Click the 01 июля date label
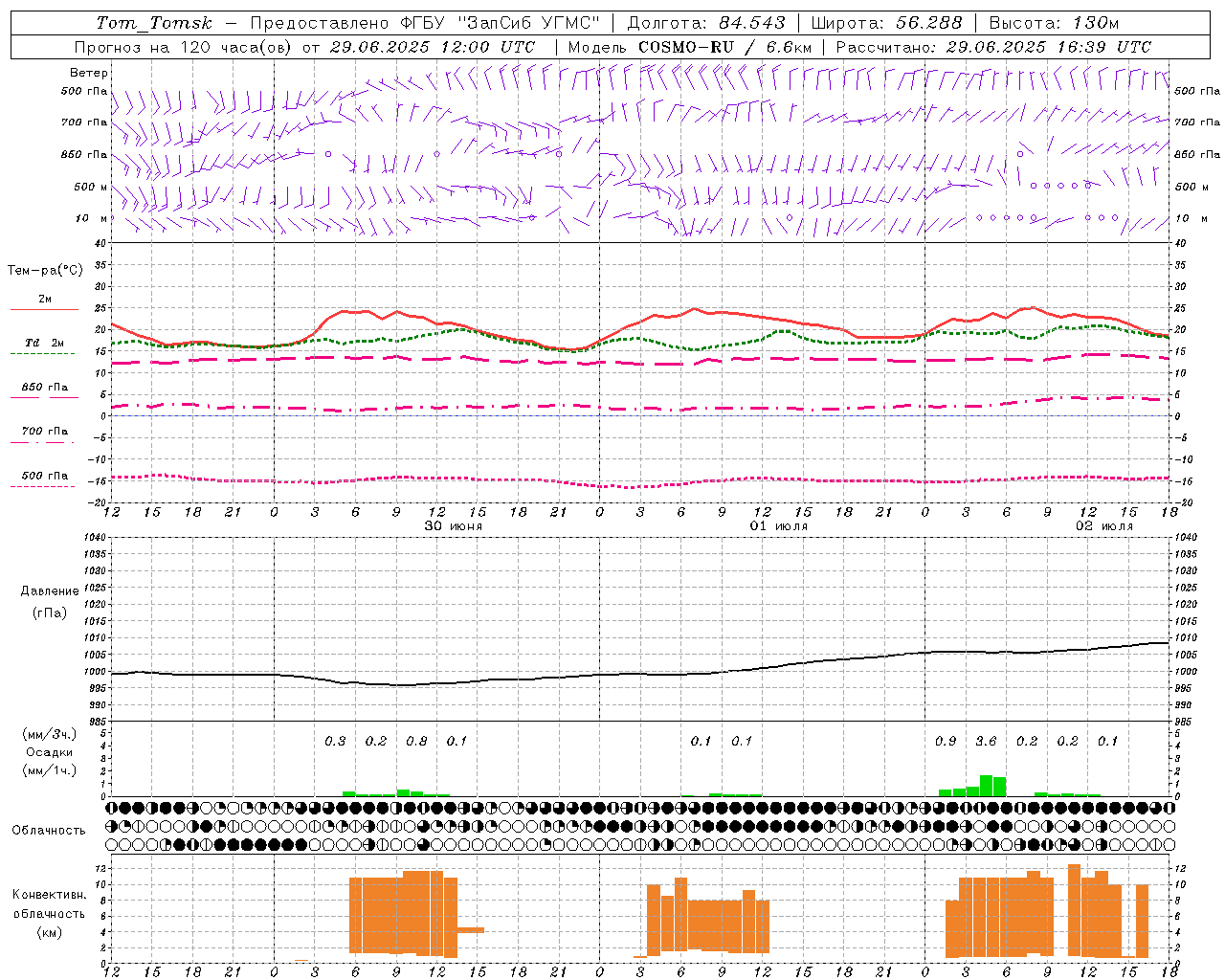Image resolution: width=1225 pixels, height=980 pixels. coord(779,526)
